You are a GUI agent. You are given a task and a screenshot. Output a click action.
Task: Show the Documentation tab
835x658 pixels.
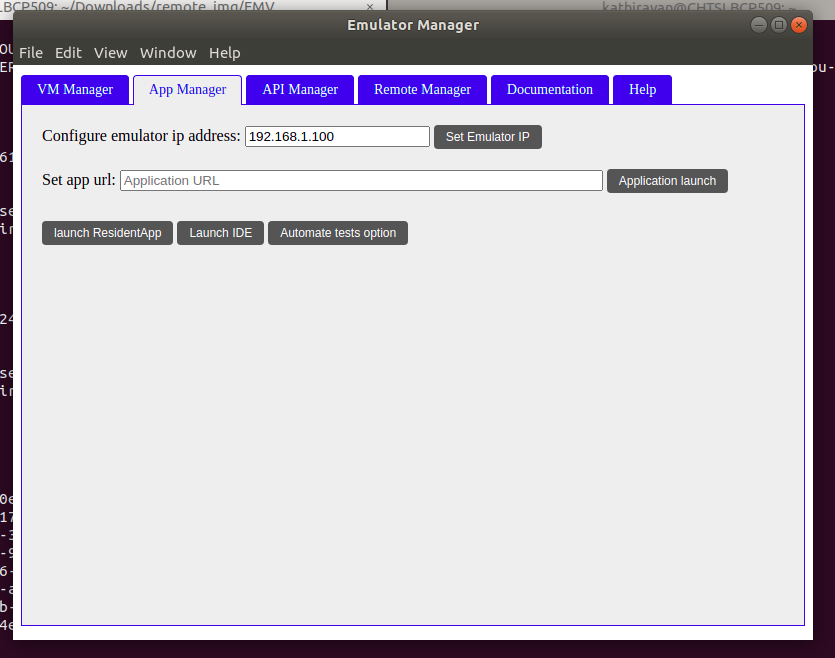549,90
